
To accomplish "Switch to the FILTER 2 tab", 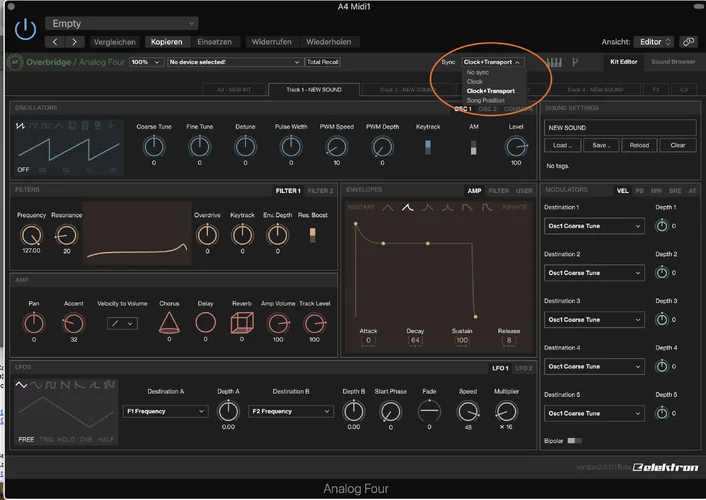I will (320, 190).
